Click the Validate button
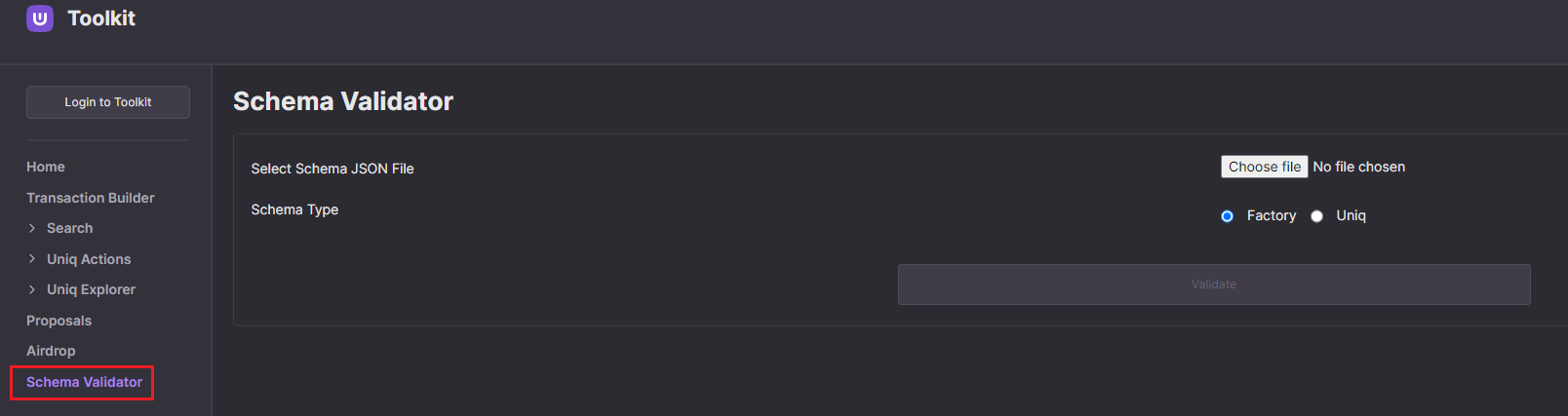Viewport: 1568px width, 416px height. (x=1214, y=284)
